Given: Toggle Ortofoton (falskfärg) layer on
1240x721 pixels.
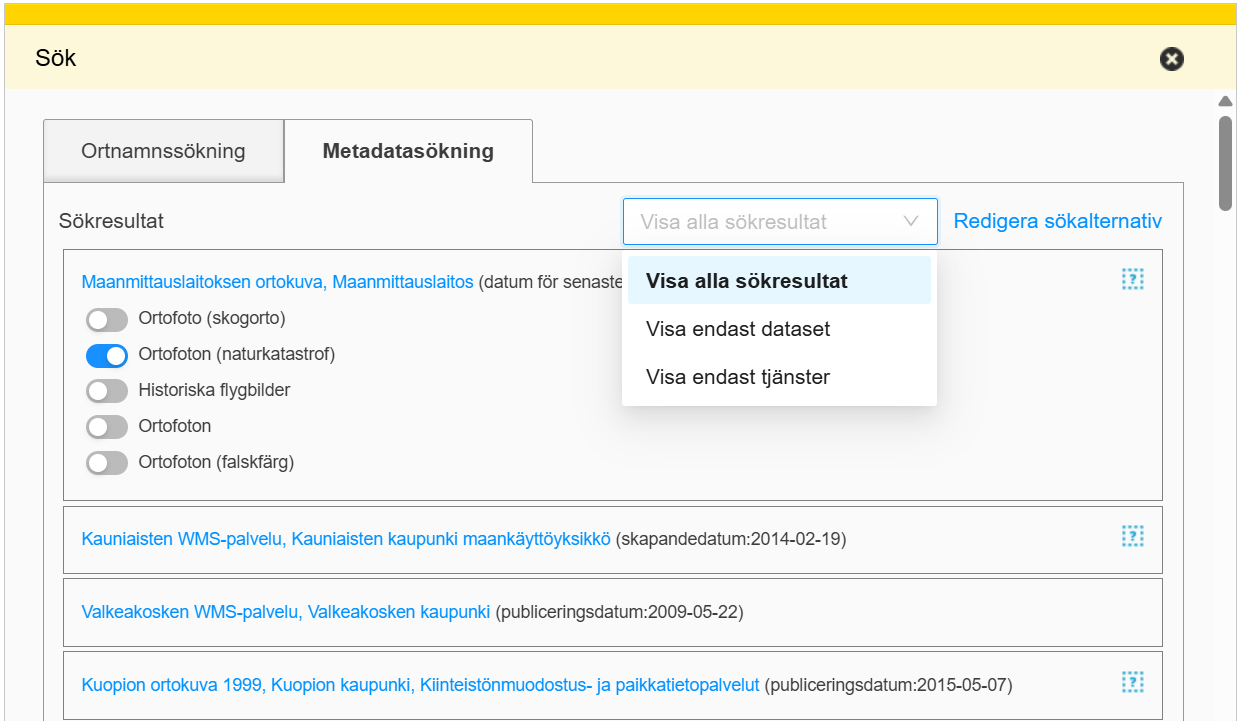Looking at the screenshot, I should 107,463.
